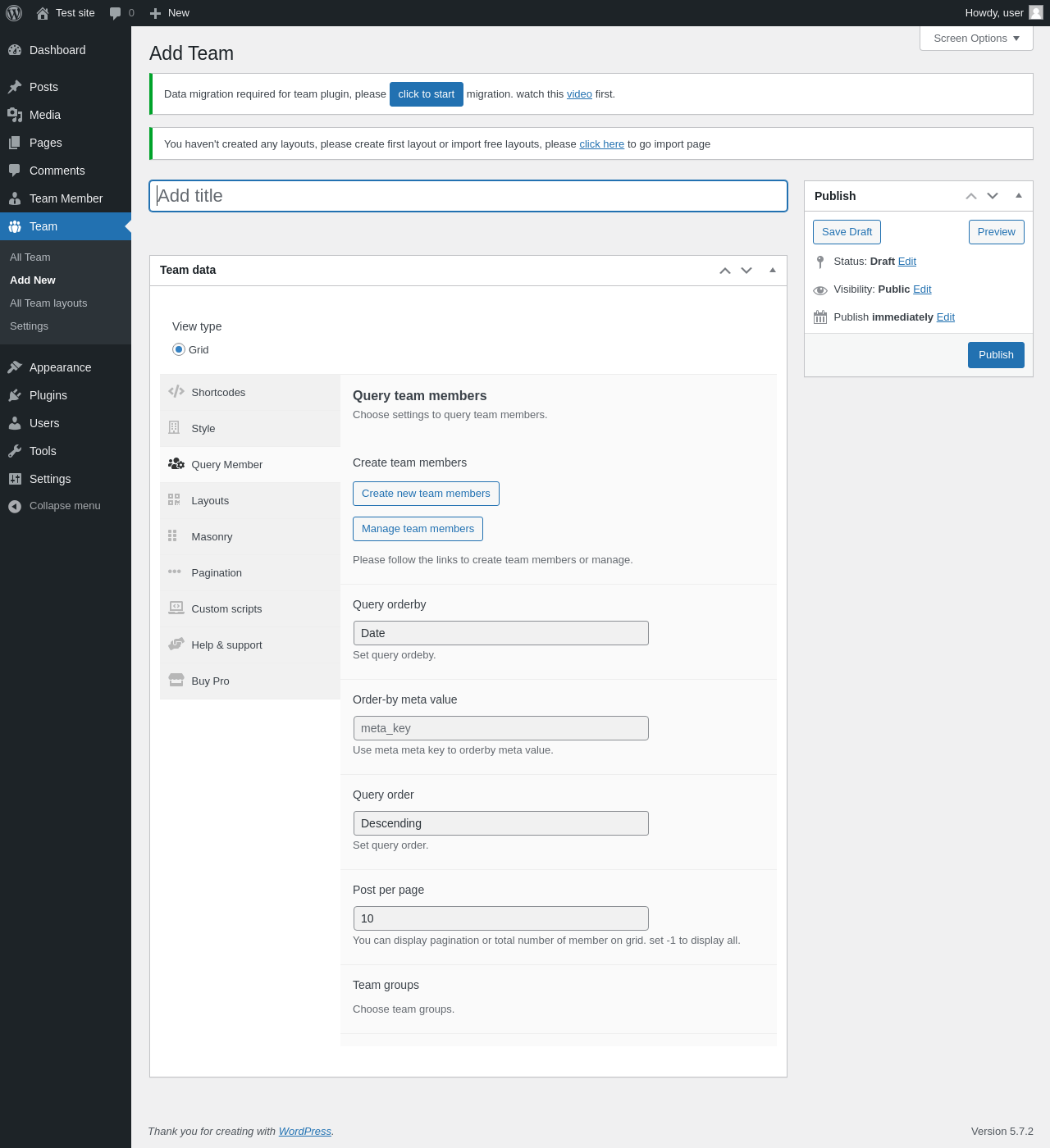Screen dimensions: 1050x1148
Task: Click the Collapse menu arrow icon
Action: point(15,507)
